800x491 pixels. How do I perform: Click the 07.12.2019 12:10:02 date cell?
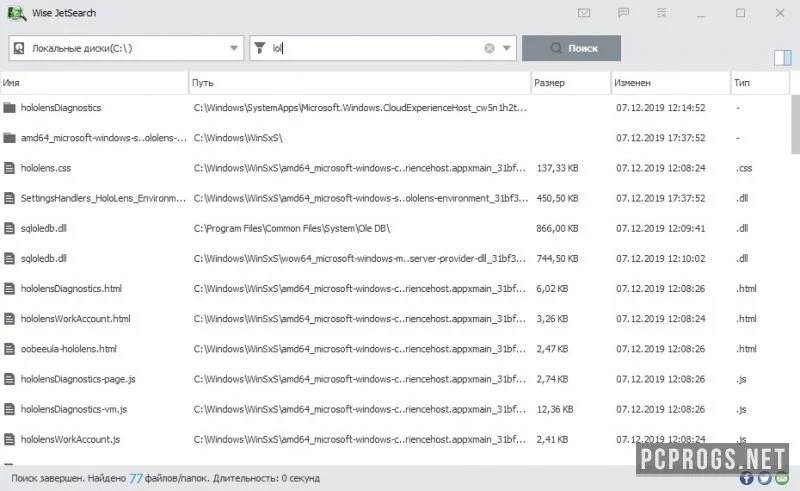coord(661,258)
